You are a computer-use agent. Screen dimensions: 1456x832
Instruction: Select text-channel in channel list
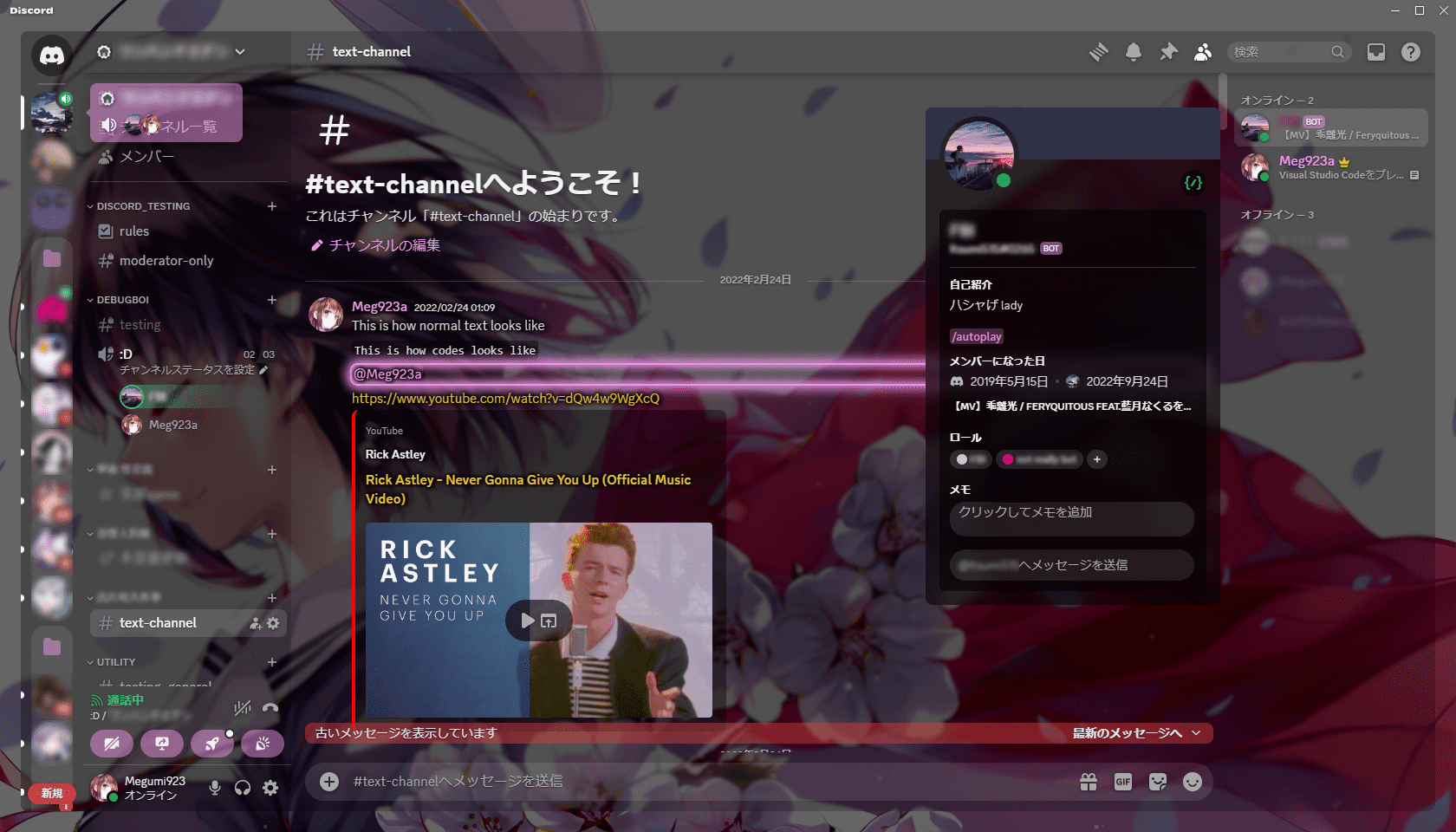pos(188,623)
